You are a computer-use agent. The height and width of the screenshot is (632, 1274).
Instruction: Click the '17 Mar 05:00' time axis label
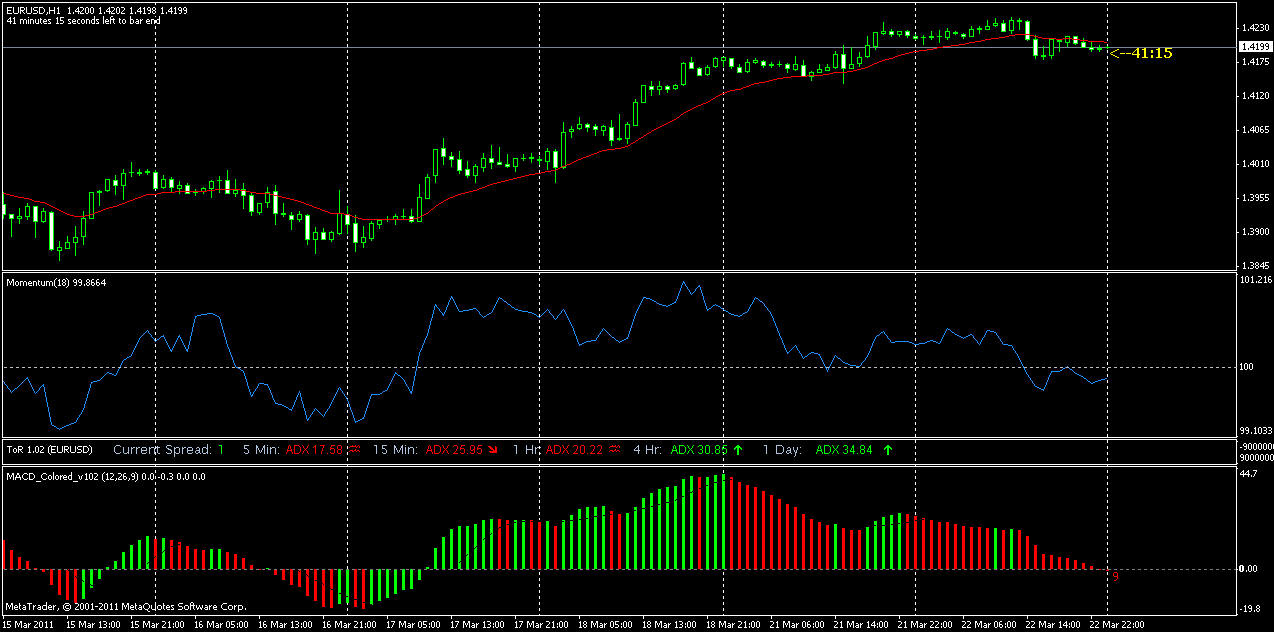point(413,625)
